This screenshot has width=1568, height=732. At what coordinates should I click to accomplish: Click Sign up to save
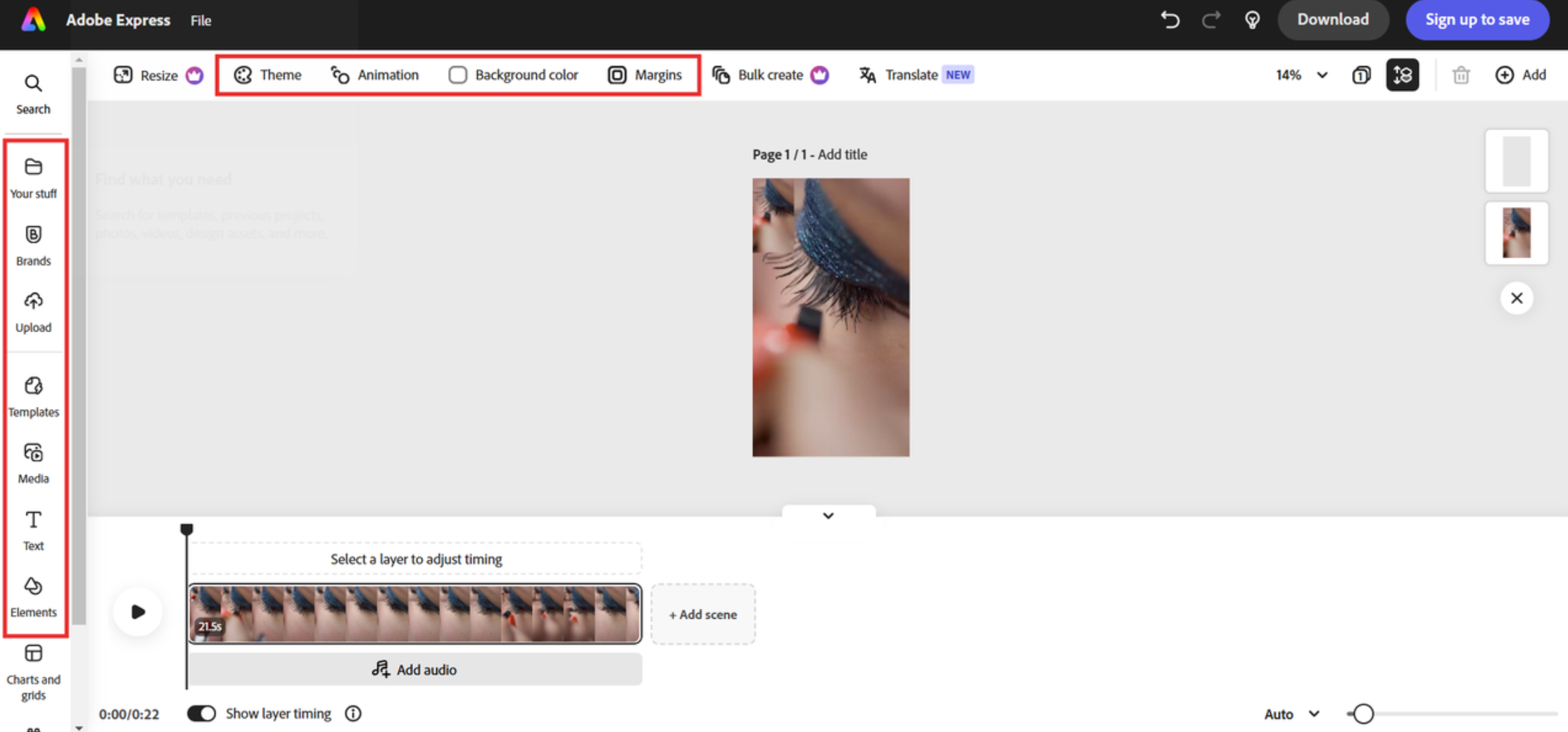(1477, 20)
